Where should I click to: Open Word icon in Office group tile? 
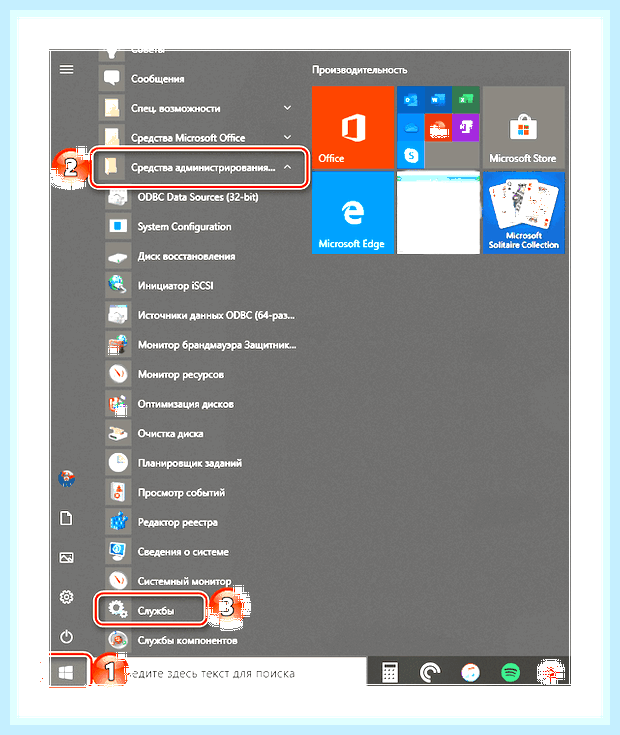click(x=438, y=100)
